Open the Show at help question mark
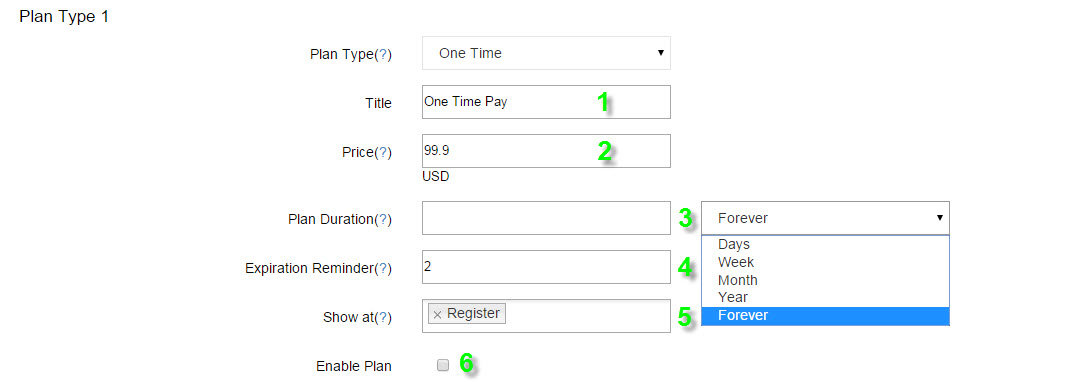 point(382,318)
